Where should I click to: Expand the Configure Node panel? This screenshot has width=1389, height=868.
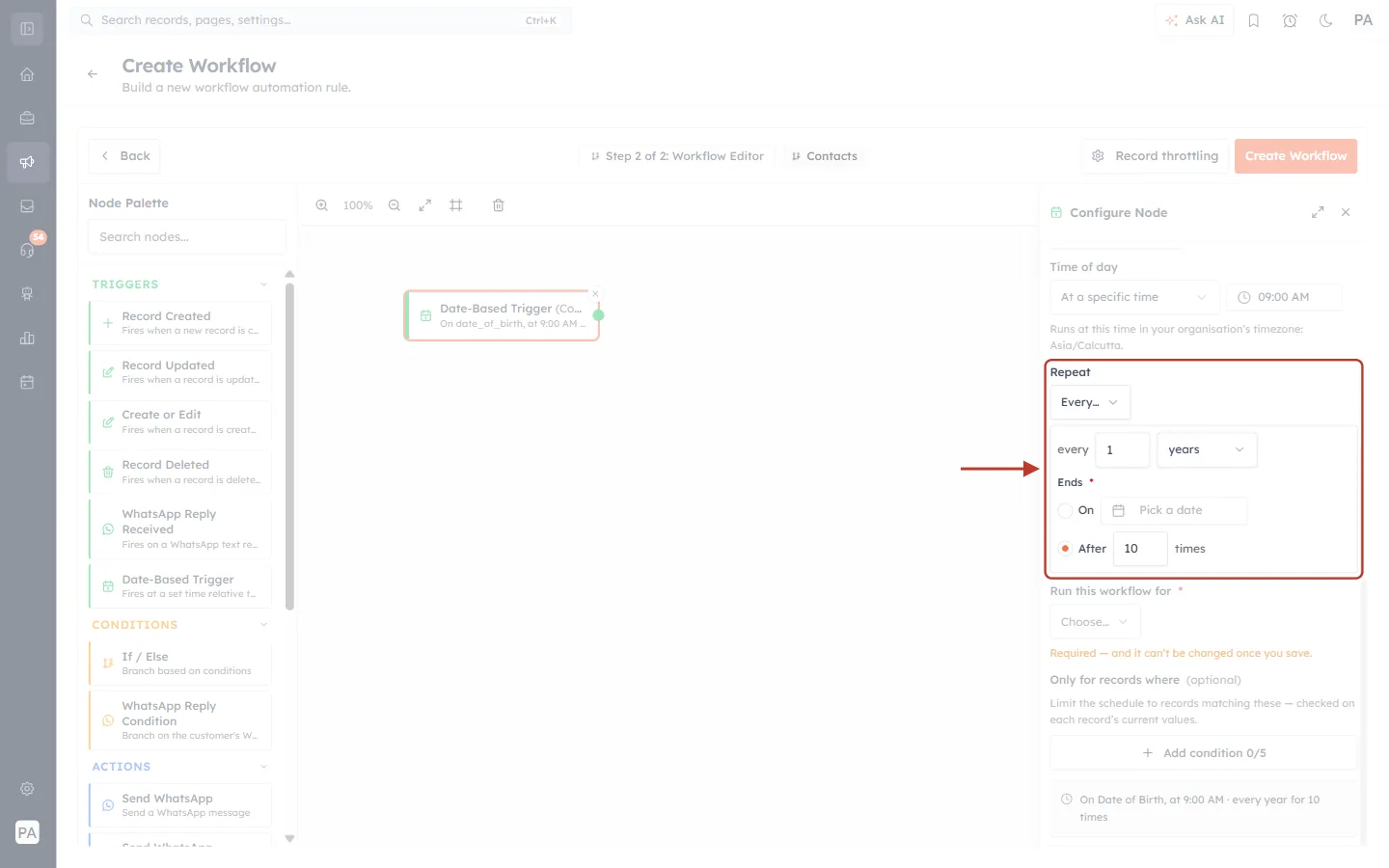pyautogui.click(x=1318, y=212)
